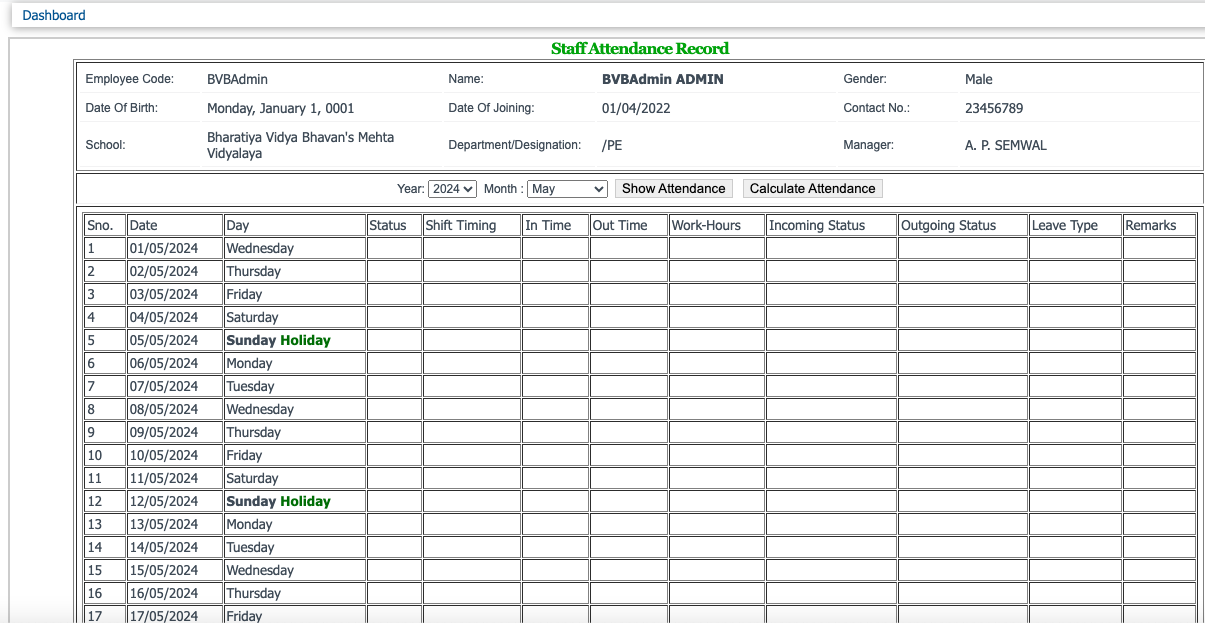Screen dimensions: 1205x623
Task: Click the date cell 15/05/2024
Action: coord(175,570)
